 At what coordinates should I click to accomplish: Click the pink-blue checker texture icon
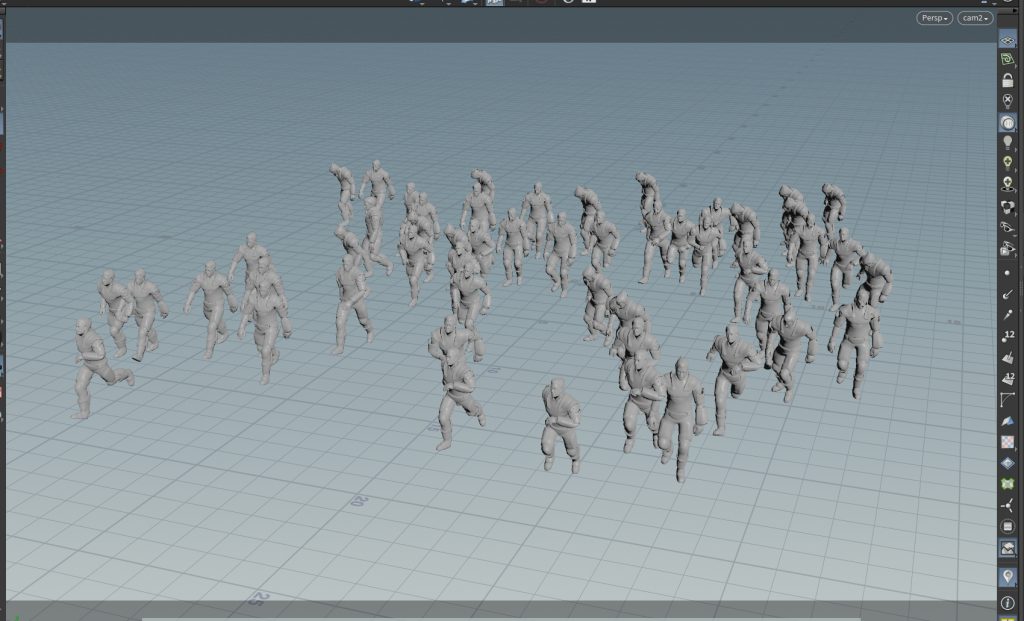tap(1008, 442)
